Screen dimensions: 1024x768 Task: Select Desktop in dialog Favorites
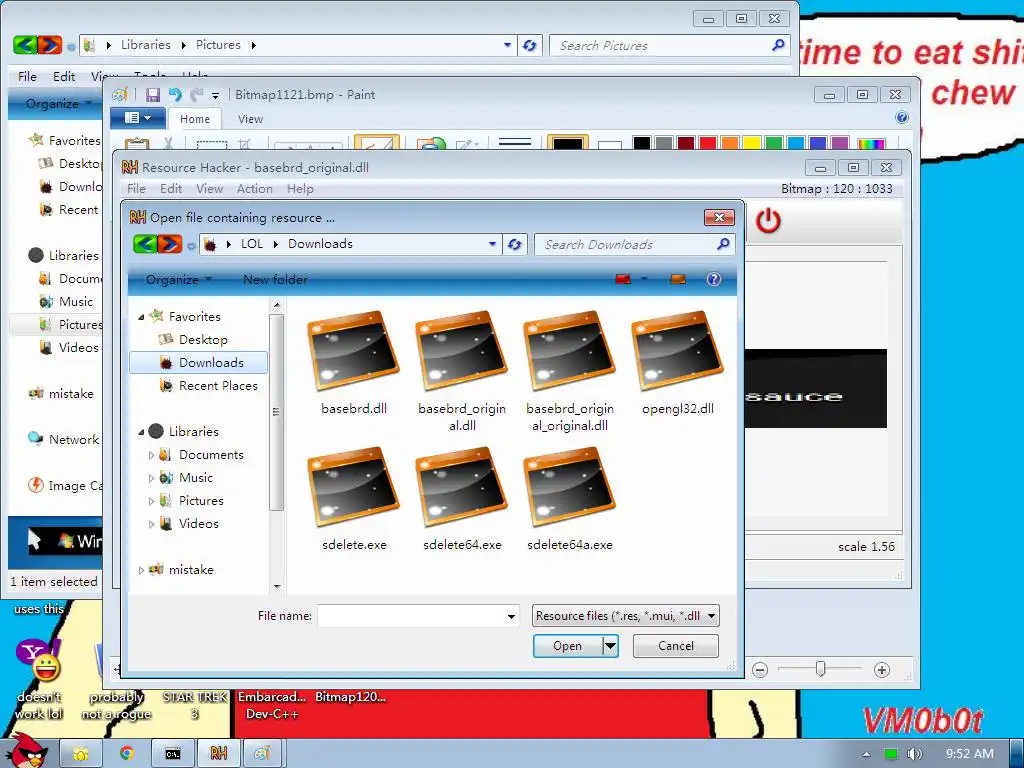pyautogui.click(x=193, y=340)
